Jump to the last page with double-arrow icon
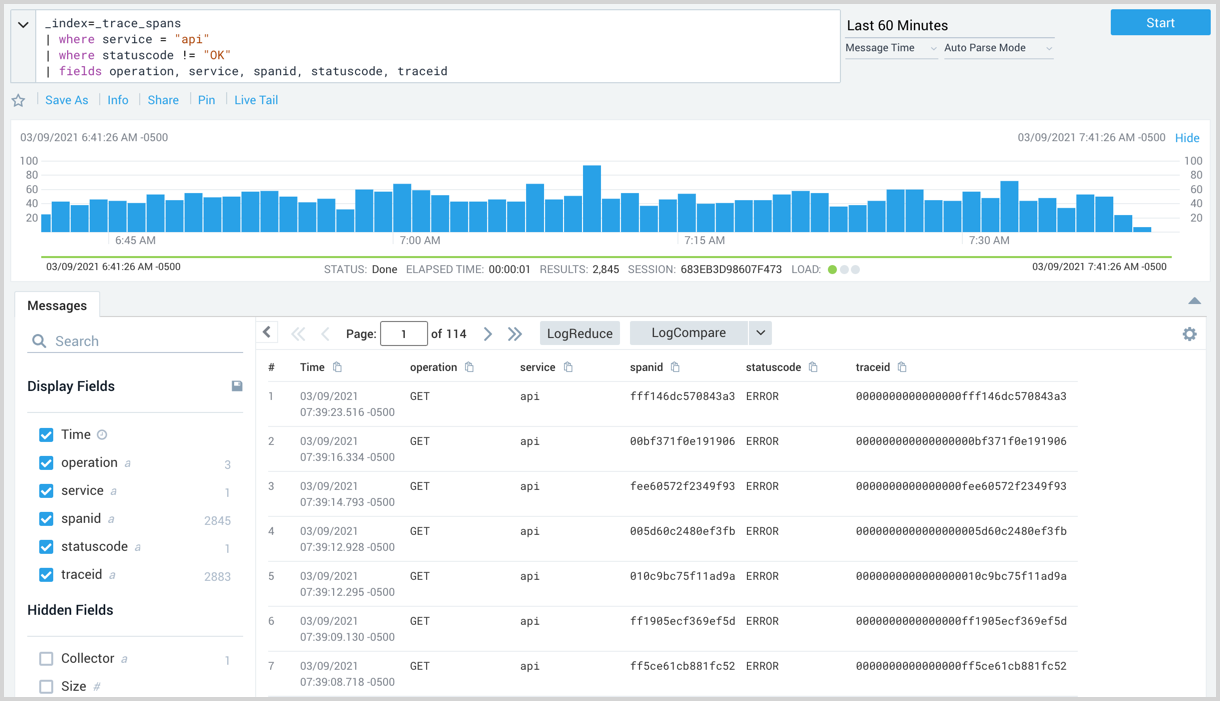Viewport: 1220px width, 701px height. click(x=513, y=333)
